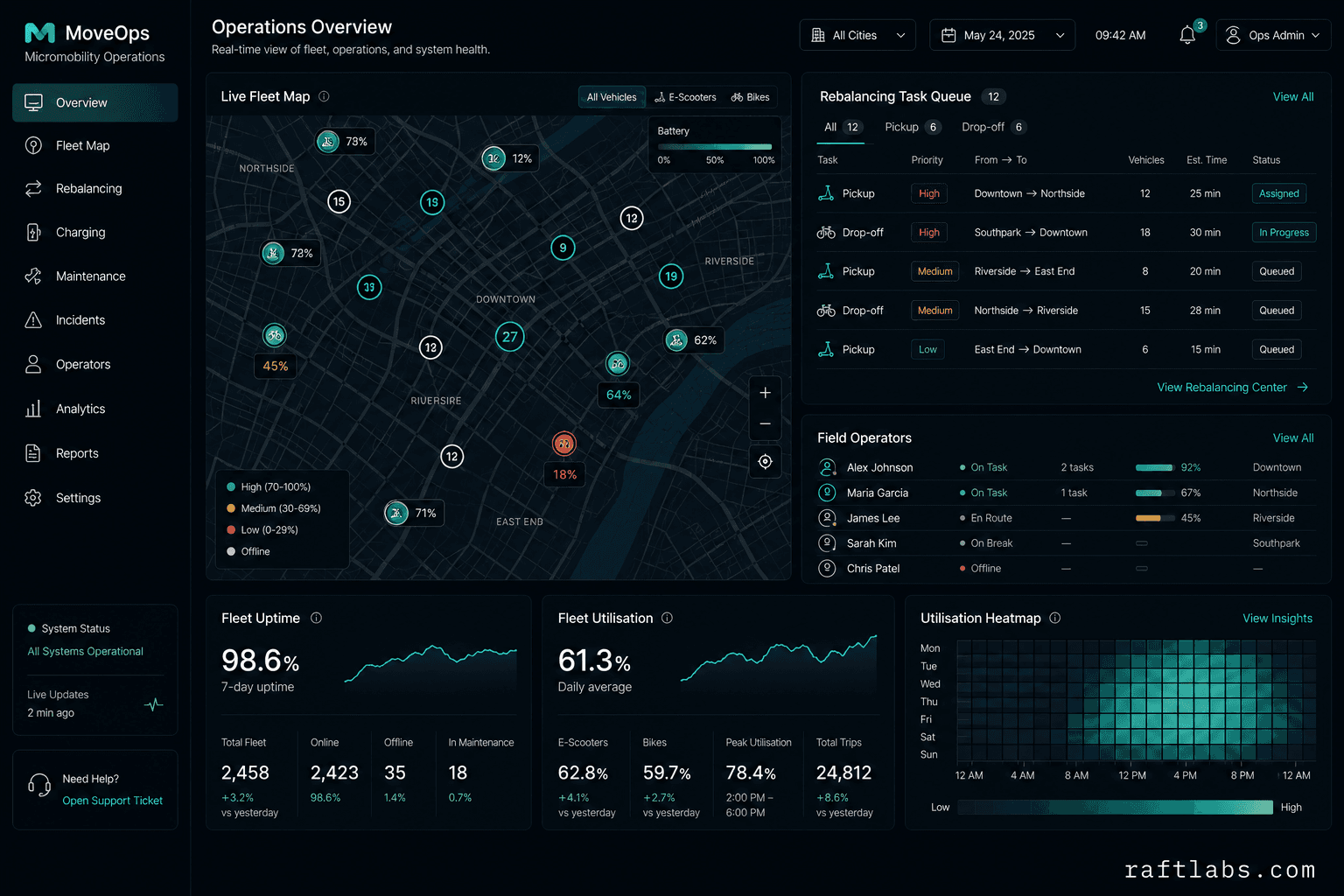This screenshot has width=1344, height=896.
Task: Click the Live Updates pulse icon
Action: pos(154,704)
